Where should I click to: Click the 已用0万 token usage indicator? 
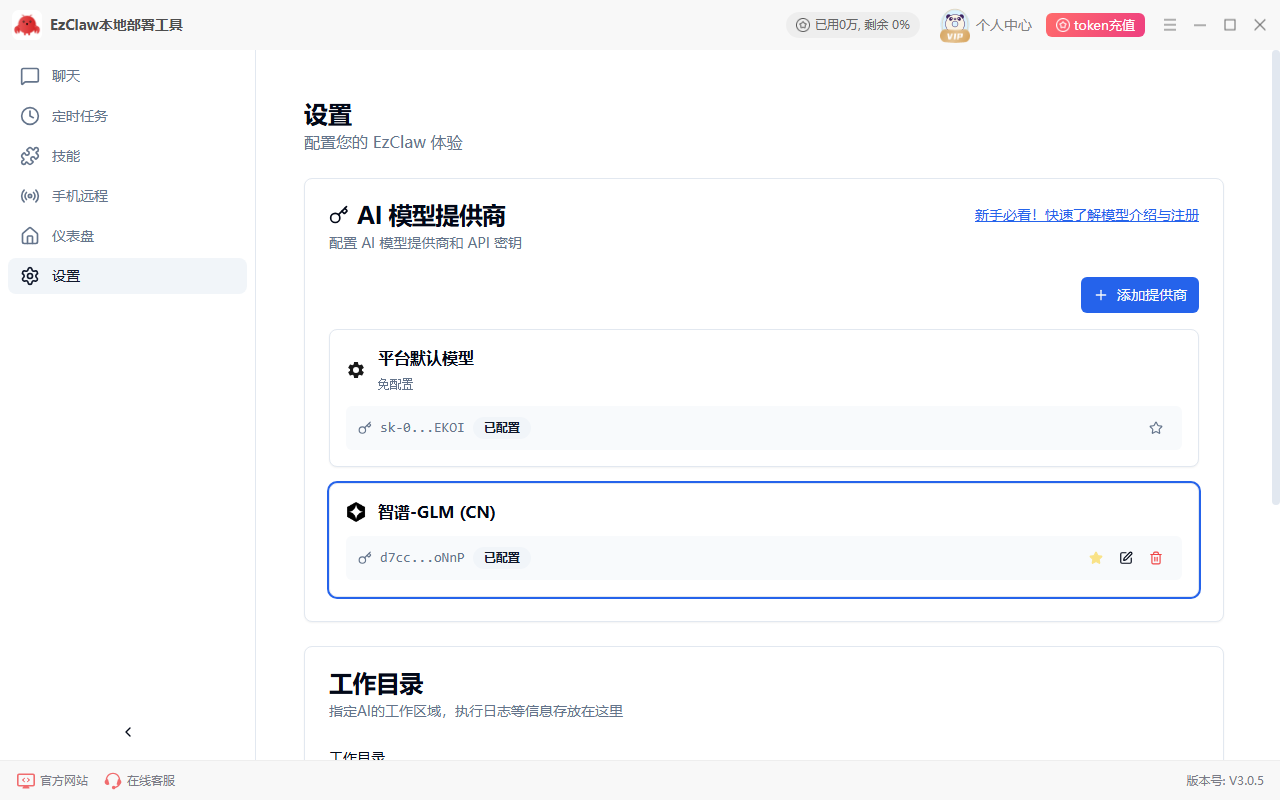tap(852, 25)
